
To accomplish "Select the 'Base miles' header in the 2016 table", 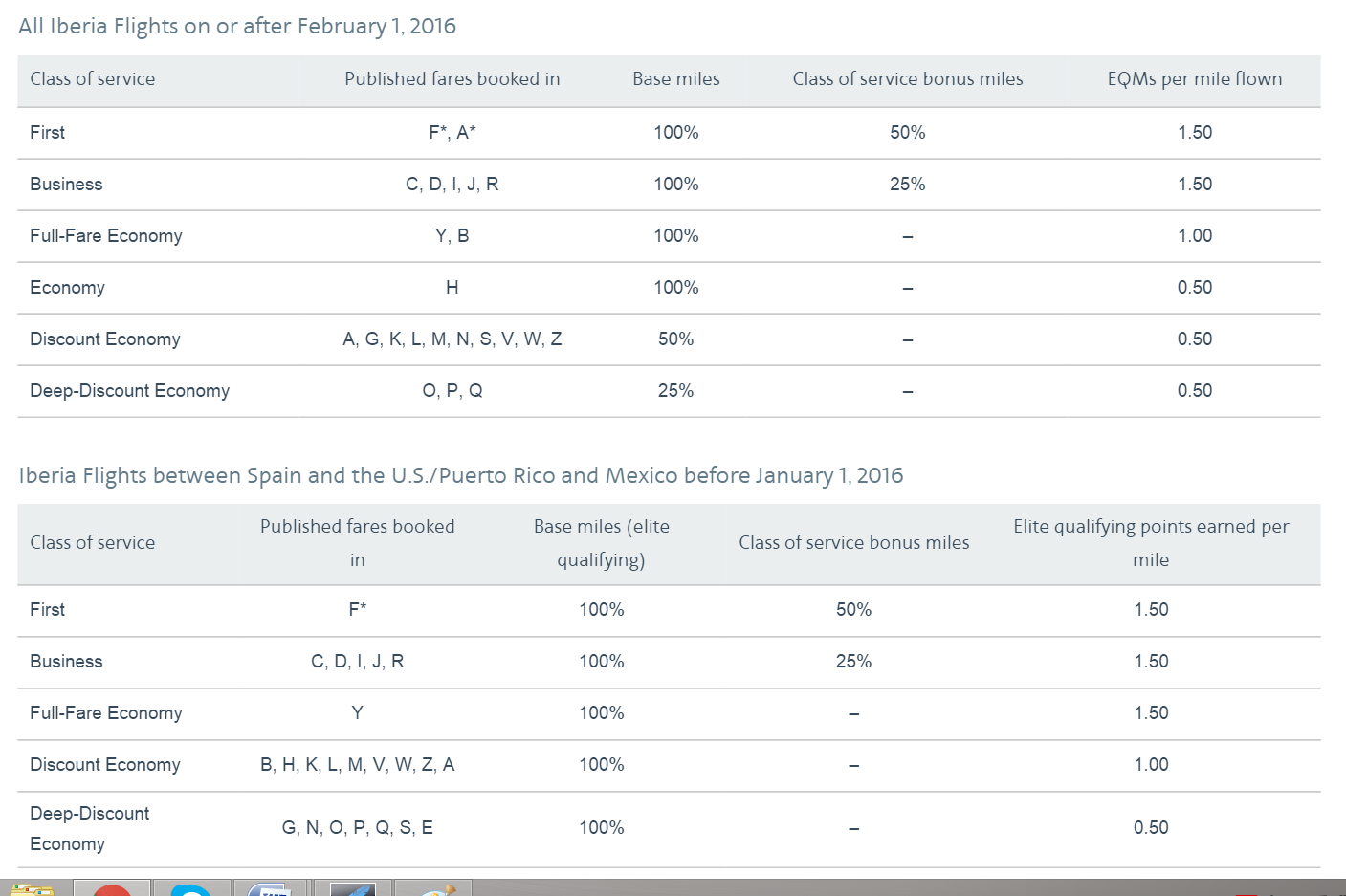I will click(x=676, y=79).
